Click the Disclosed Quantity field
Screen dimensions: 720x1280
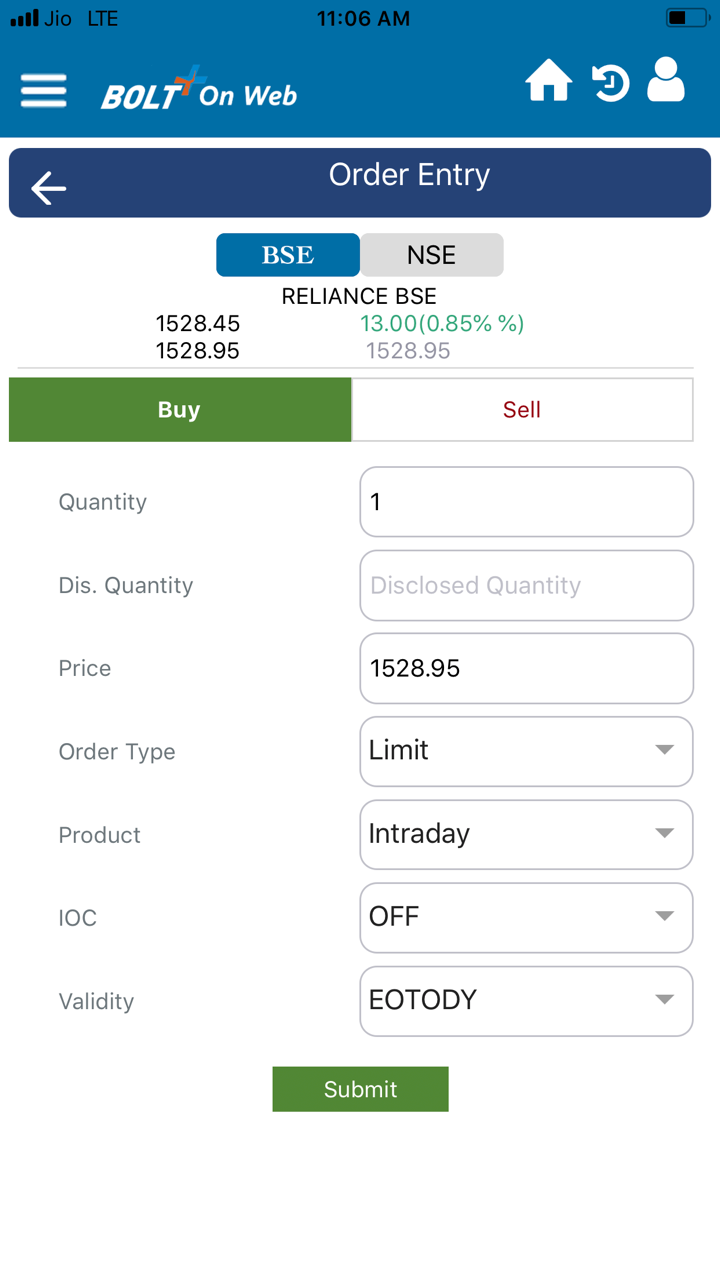pos(526,585)
